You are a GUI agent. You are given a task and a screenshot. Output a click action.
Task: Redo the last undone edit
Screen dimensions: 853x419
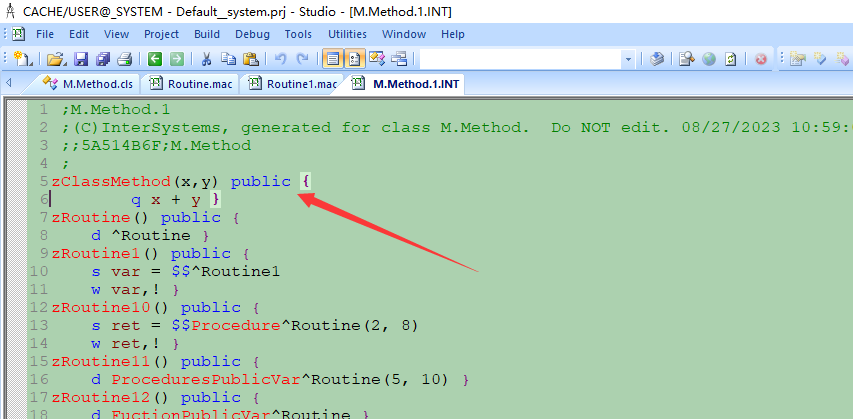302,59
